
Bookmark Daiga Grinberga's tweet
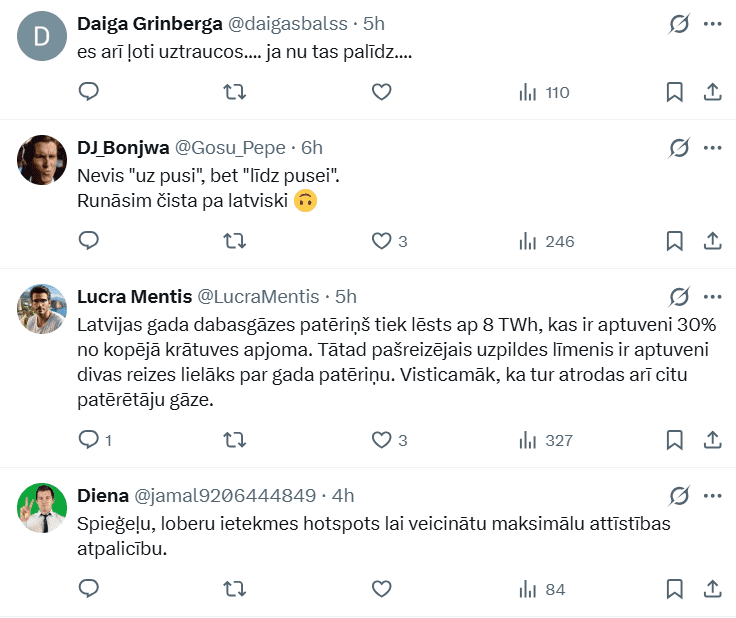click(x=675, y=92)
